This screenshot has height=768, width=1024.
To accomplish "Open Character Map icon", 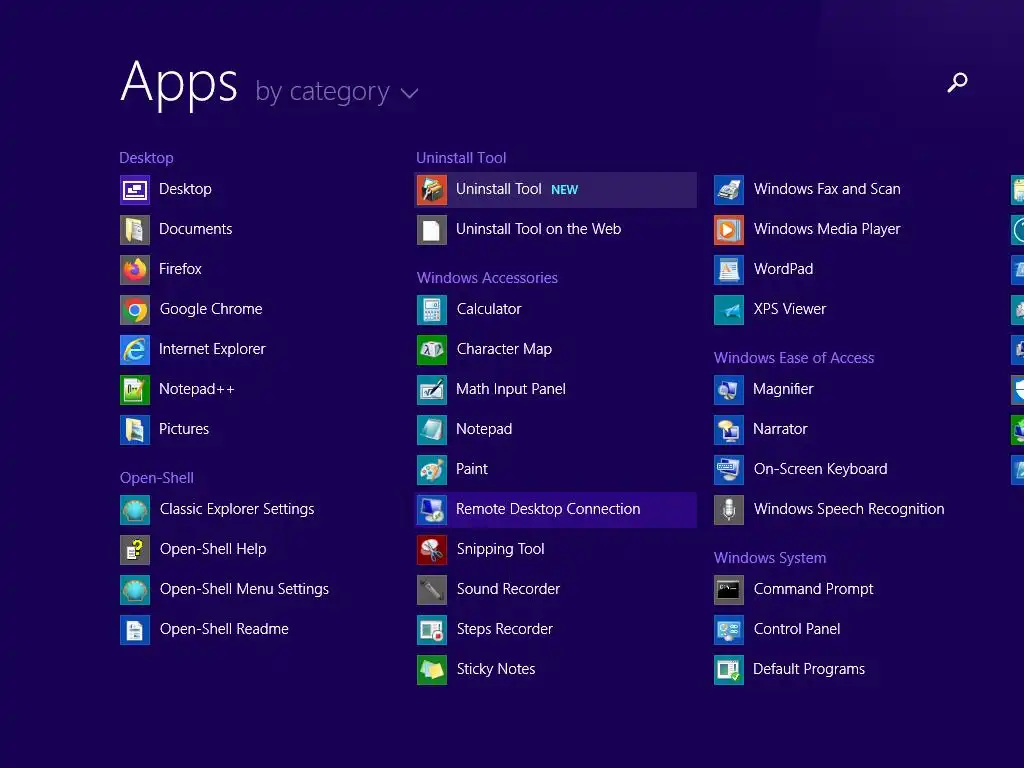I will click(x=432, y=349).
